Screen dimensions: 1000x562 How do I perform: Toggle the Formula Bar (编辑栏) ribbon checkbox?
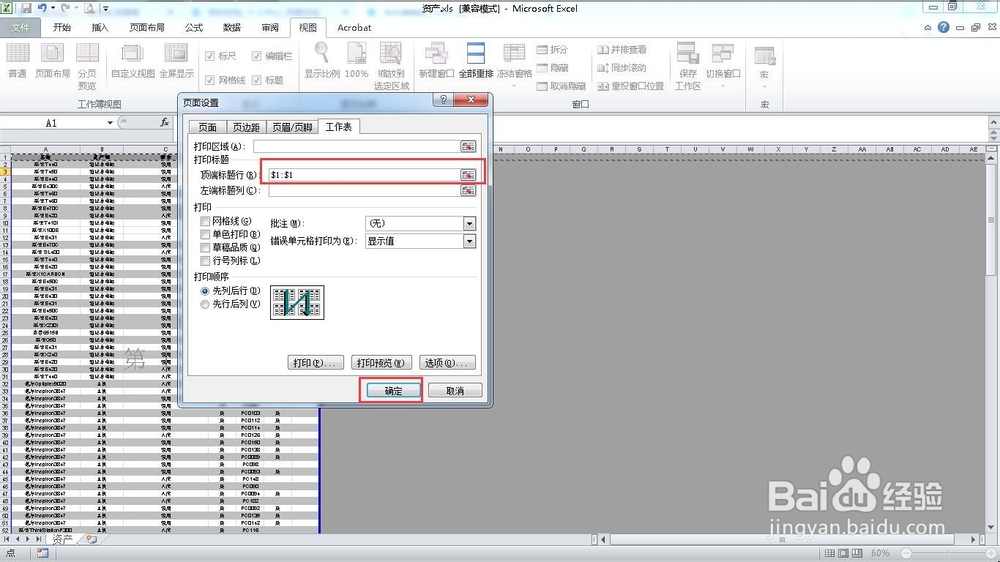(256, 56)
